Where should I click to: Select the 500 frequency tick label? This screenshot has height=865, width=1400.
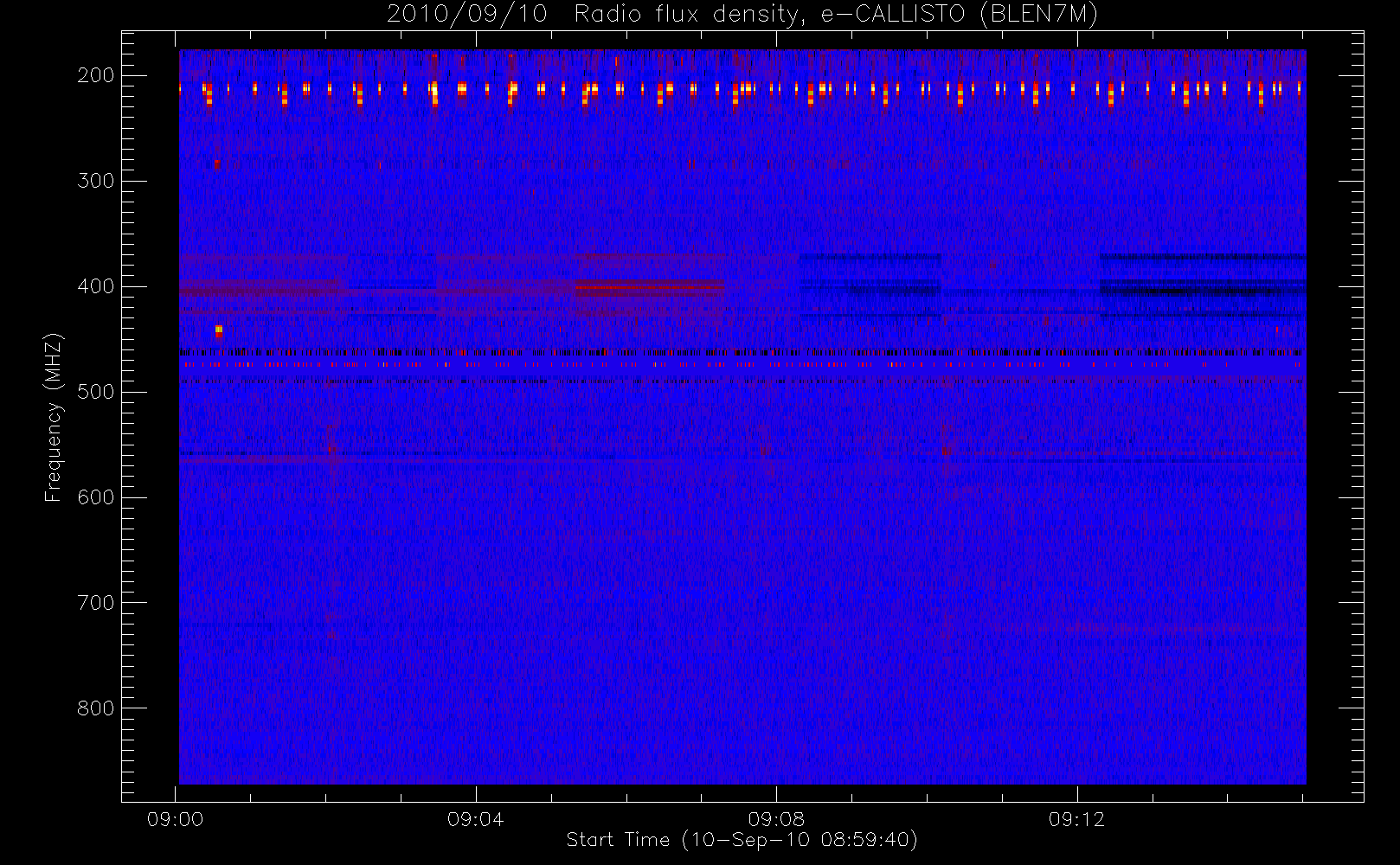pos(96,392)
